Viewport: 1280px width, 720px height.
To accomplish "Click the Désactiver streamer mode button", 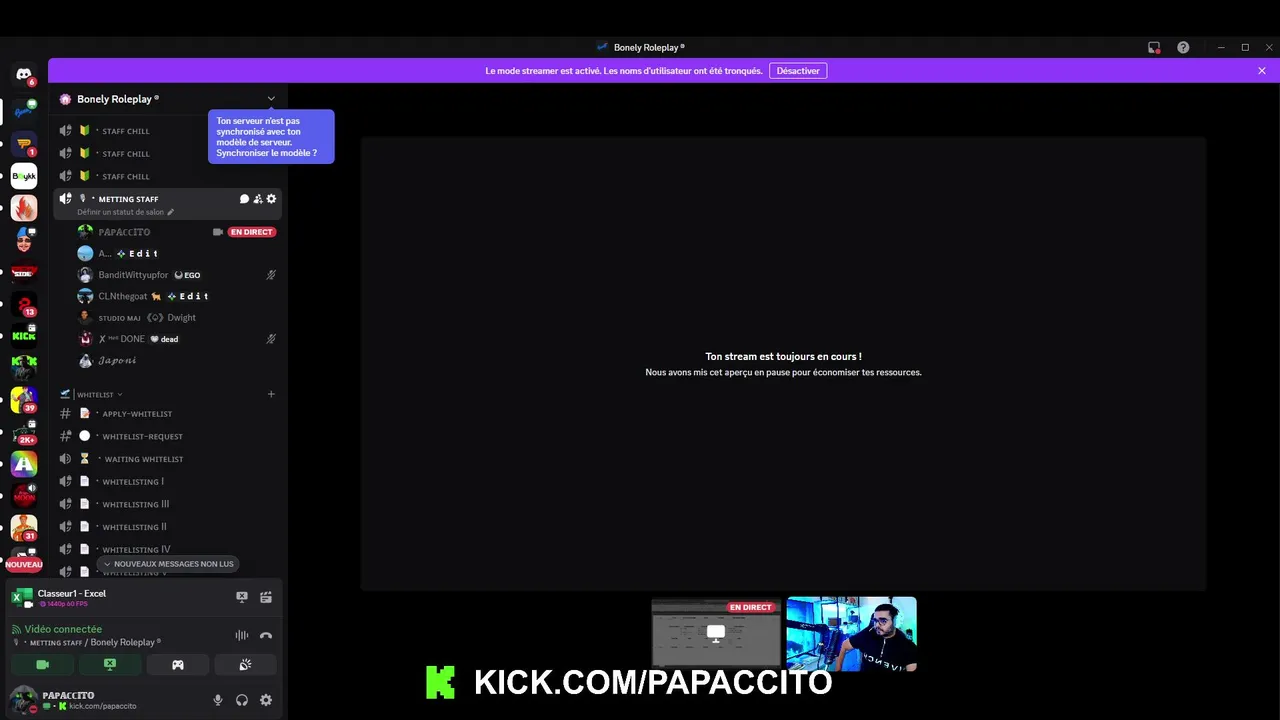I will (798, 71).
